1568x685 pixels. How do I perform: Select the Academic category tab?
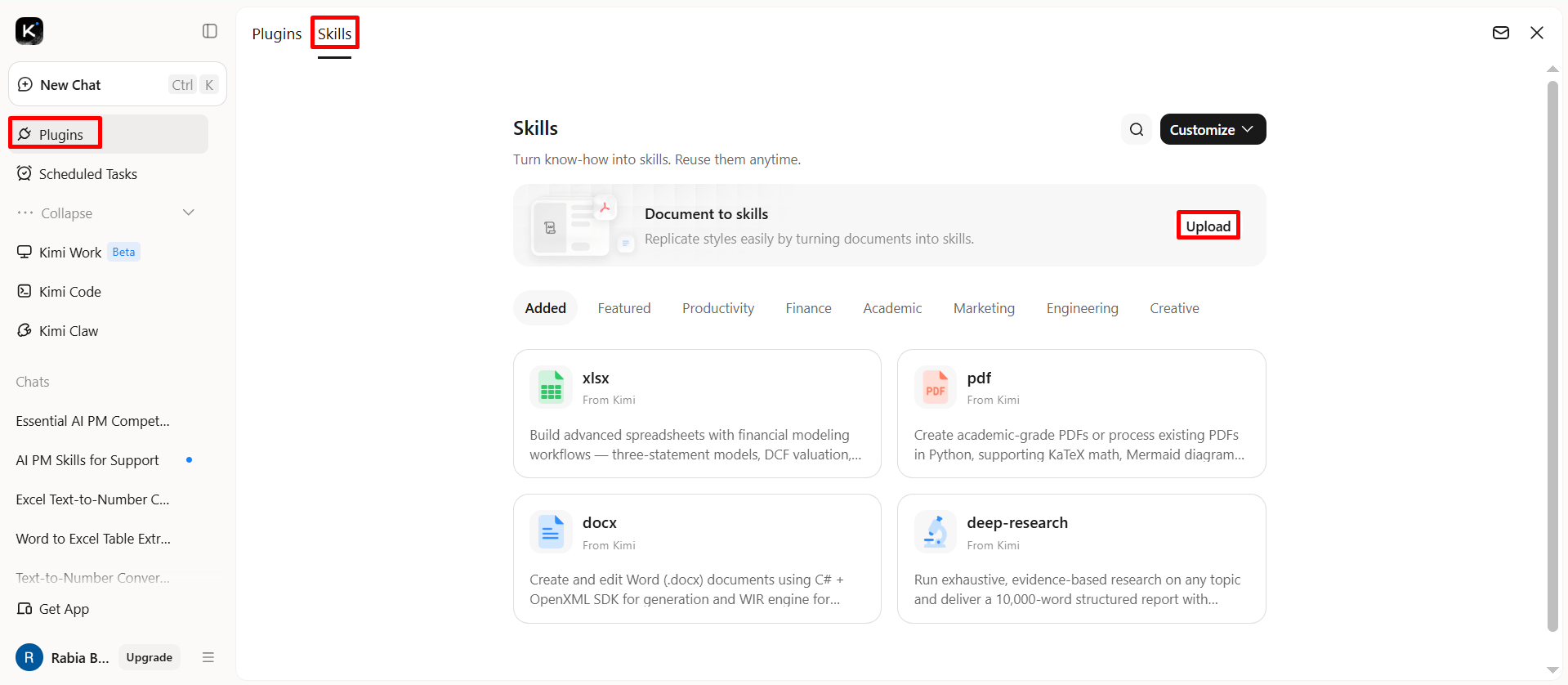892,308
